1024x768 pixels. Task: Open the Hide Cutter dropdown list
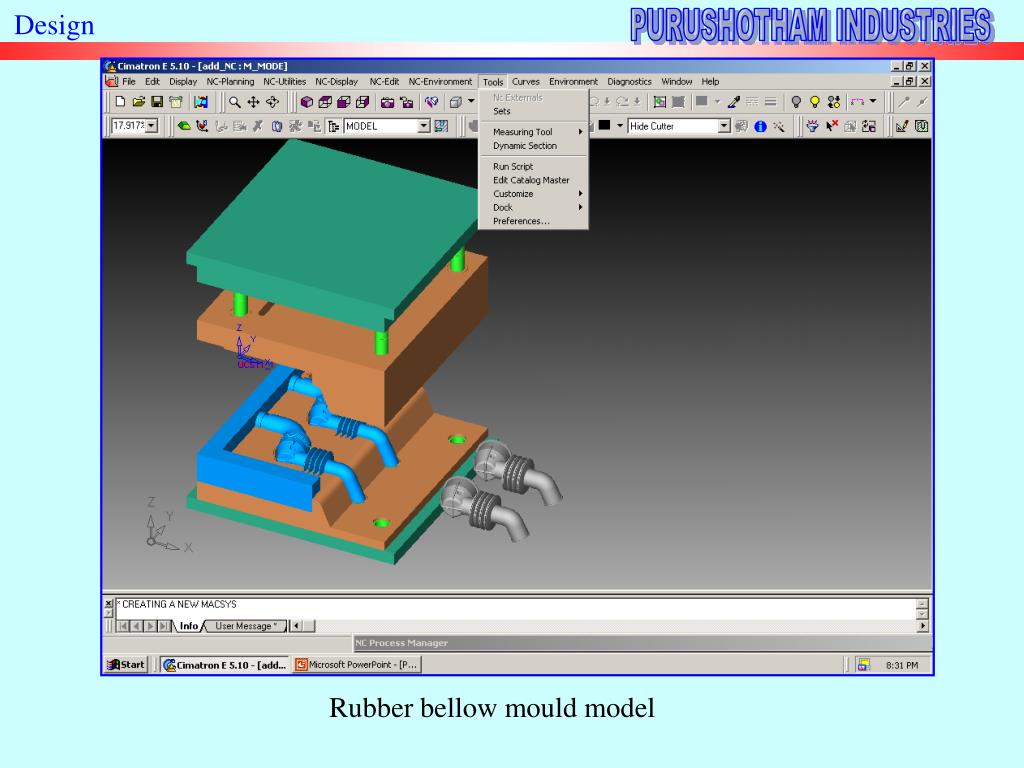click(724, 126)
